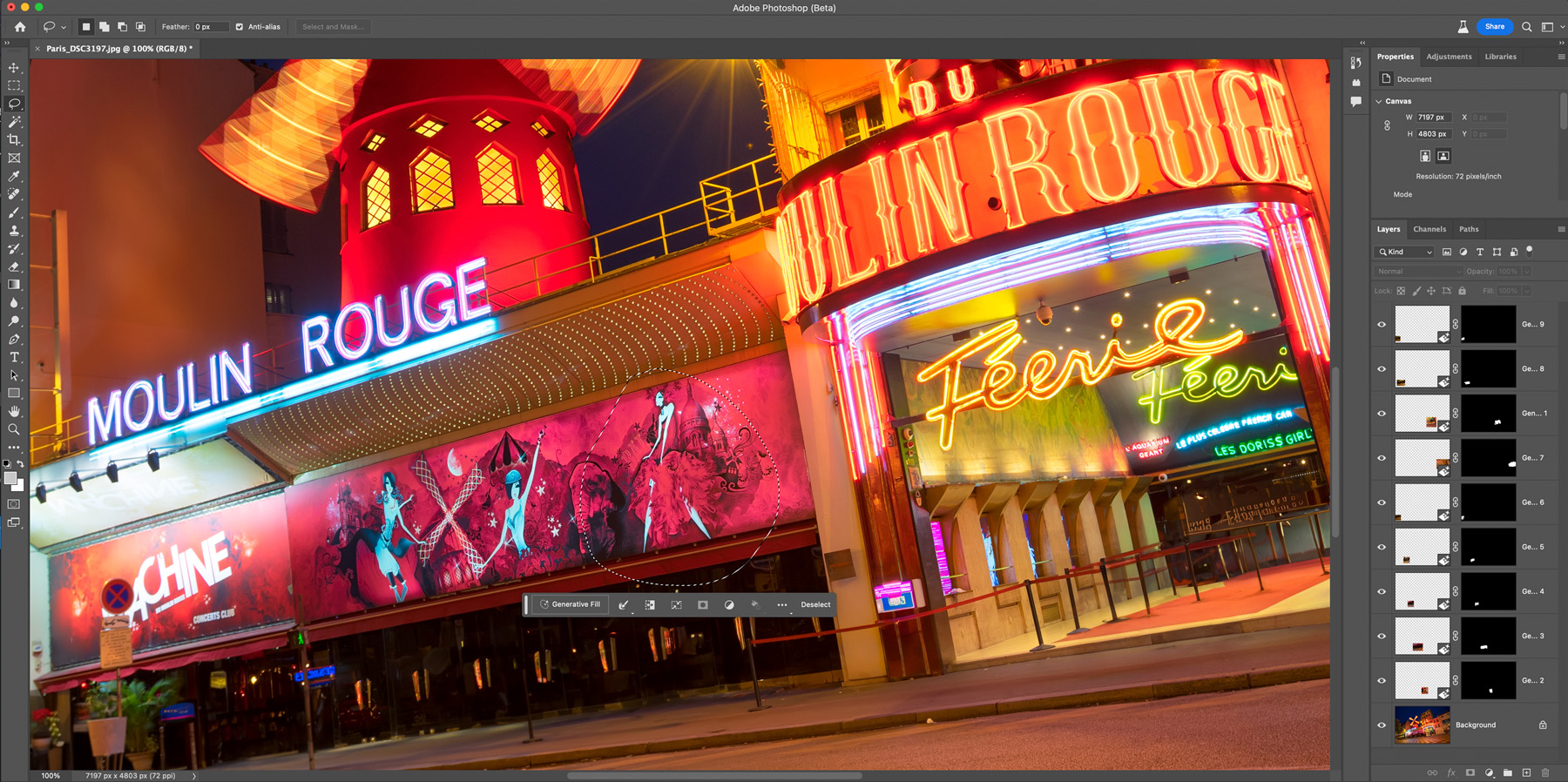Select the History Brush tool
1568x782 pixels.
[14, 249]
